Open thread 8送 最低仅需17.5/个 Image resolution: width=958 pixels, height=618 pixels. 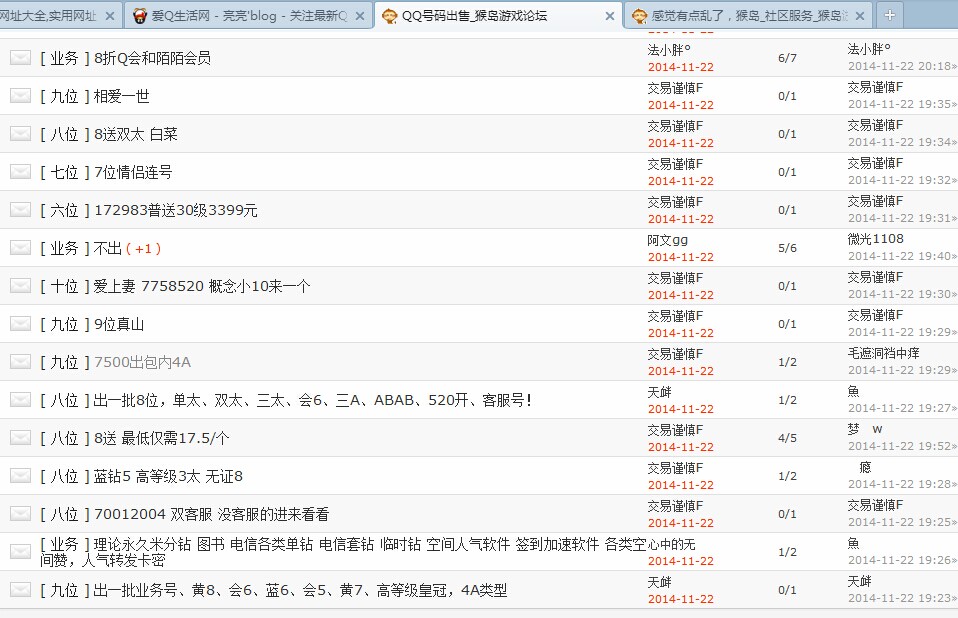[162, 438]
